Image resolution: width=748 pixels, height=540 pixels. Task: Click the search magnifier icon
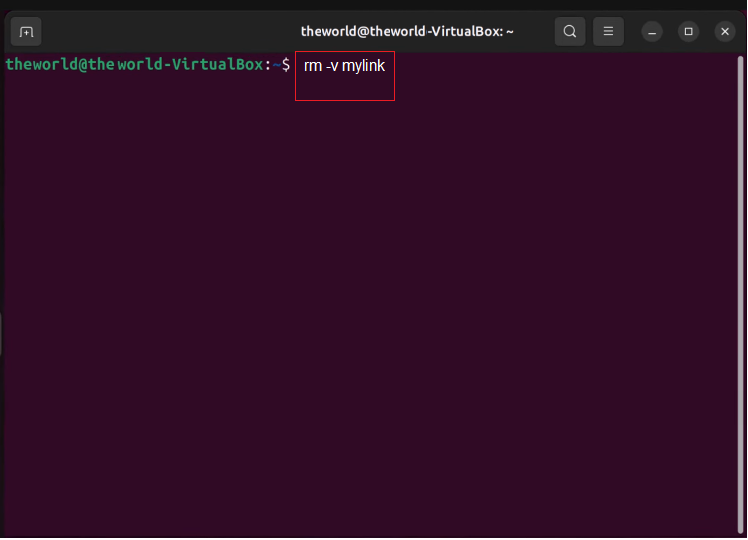click(570, 31)
